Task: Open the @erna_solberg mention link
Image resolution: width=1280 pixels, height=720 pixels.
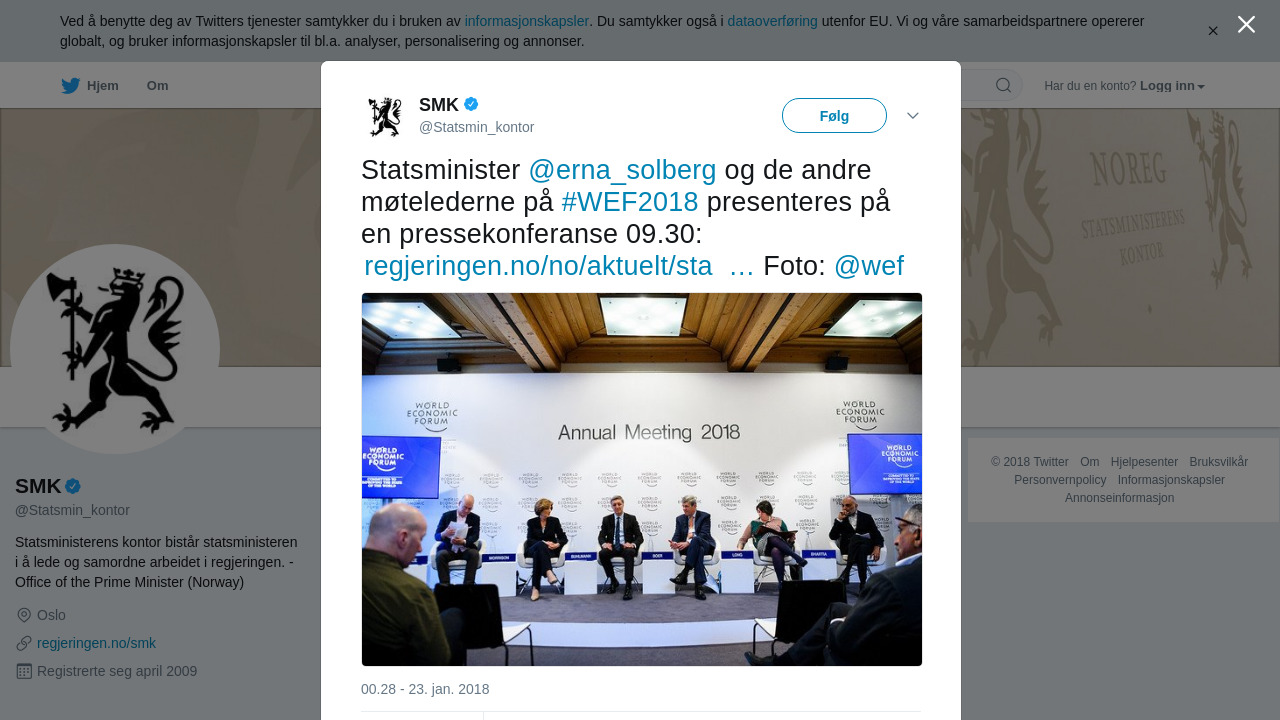Action: coord(622,170)
